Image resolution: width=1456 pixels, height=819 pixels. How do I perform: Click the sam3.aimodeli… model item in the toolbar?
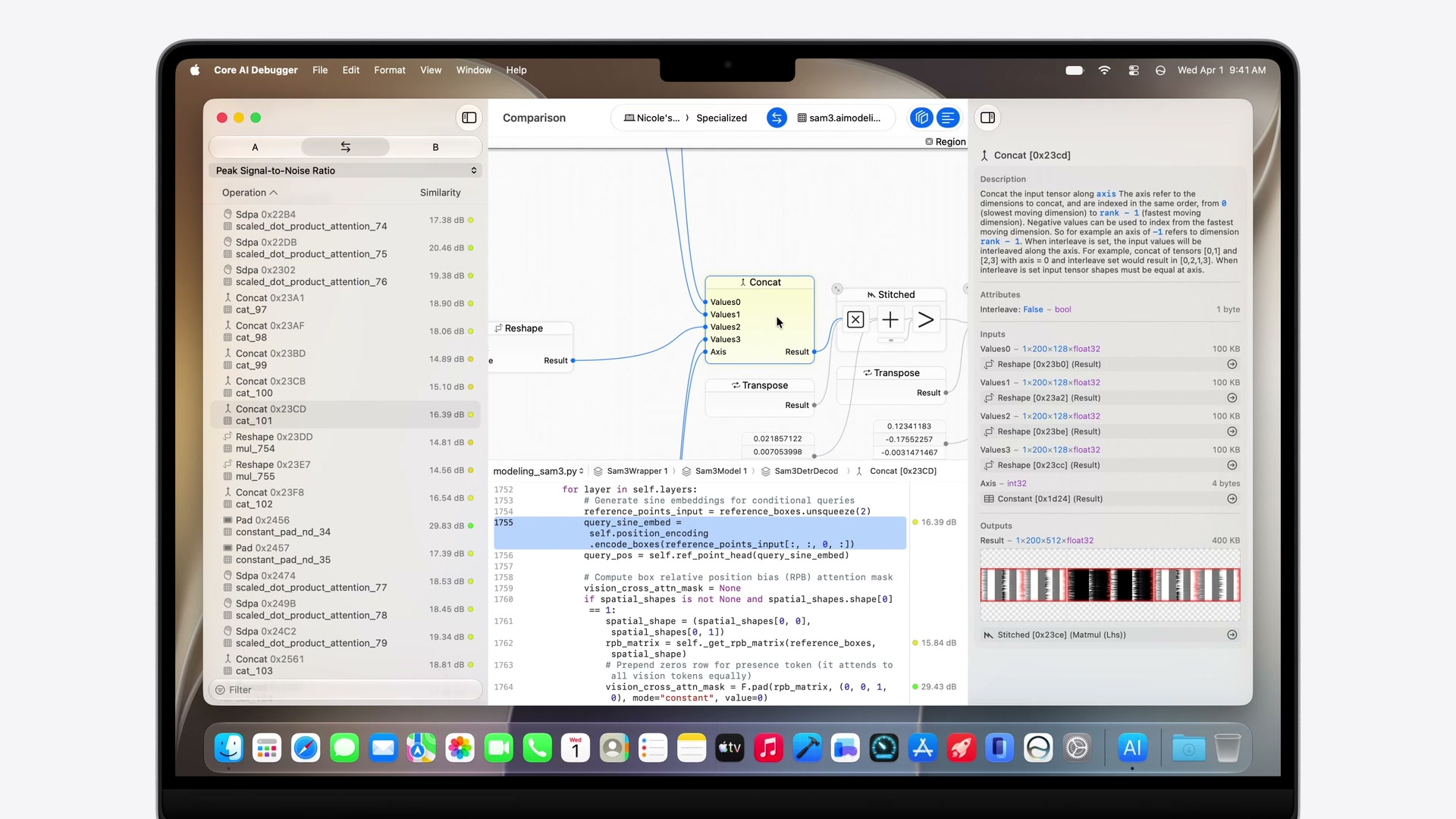[839, 118]
